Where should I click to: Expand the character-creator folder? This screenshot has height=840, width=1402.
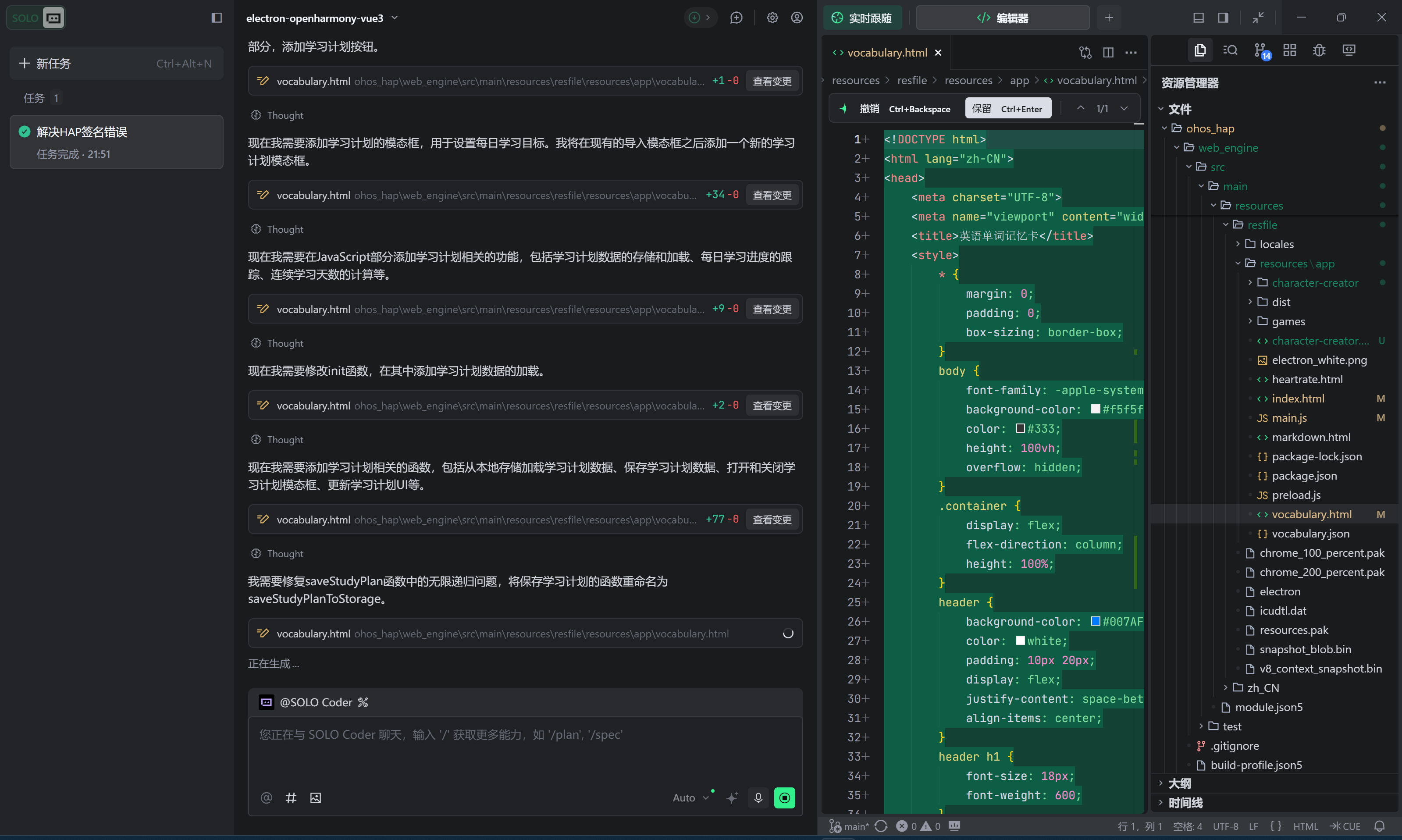pyautogui.click(x=1314, y=282)
